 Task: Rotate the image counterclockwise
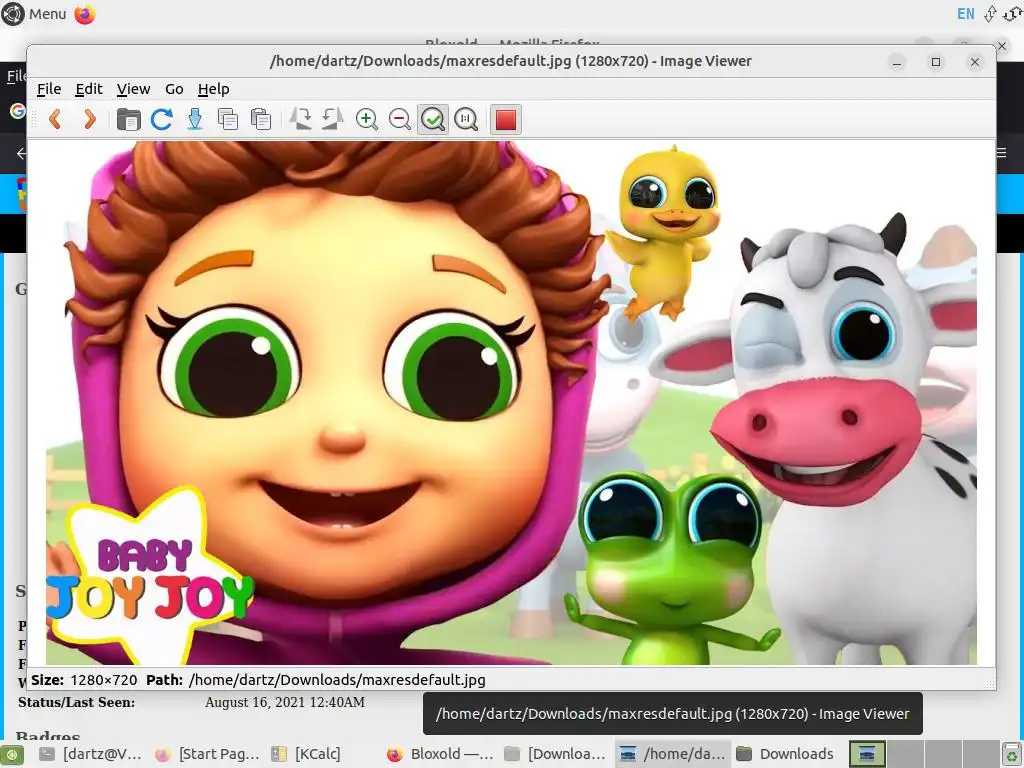(333, 120)
